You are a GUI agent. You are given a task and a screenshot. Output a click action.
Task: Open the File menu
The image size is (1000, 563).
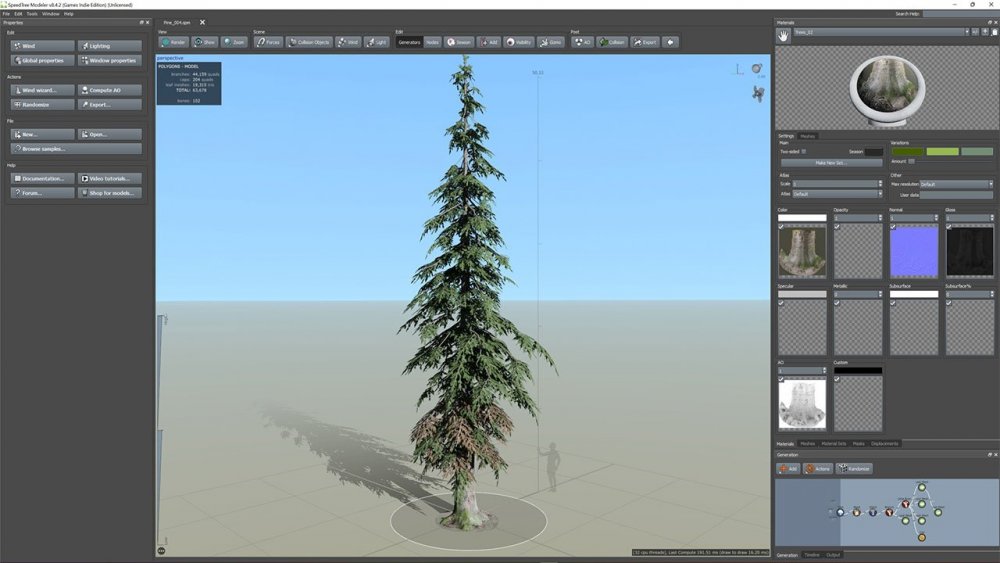click(x=6, y=13)
